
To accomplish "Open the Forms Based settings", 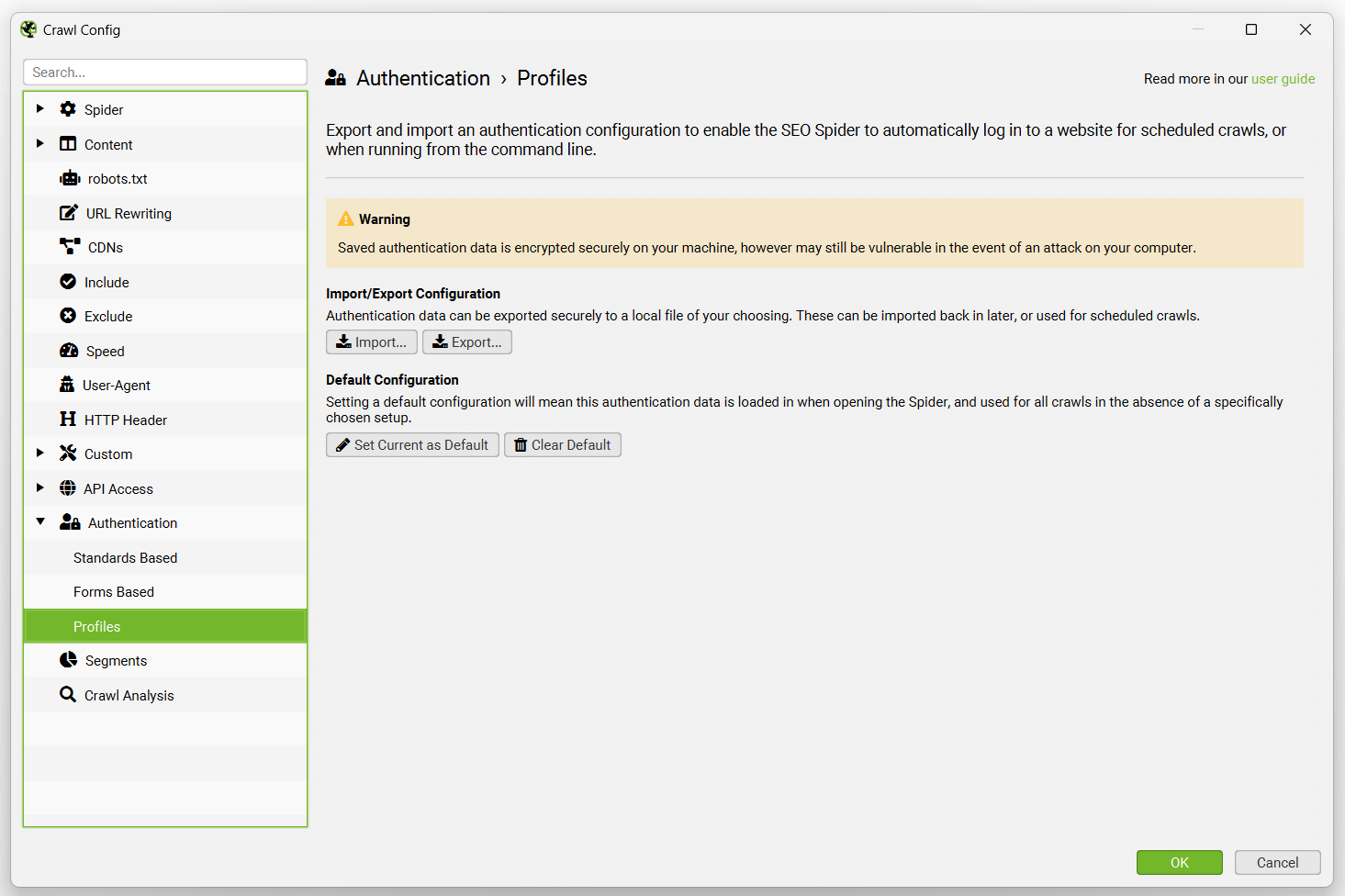I will 113,591.
